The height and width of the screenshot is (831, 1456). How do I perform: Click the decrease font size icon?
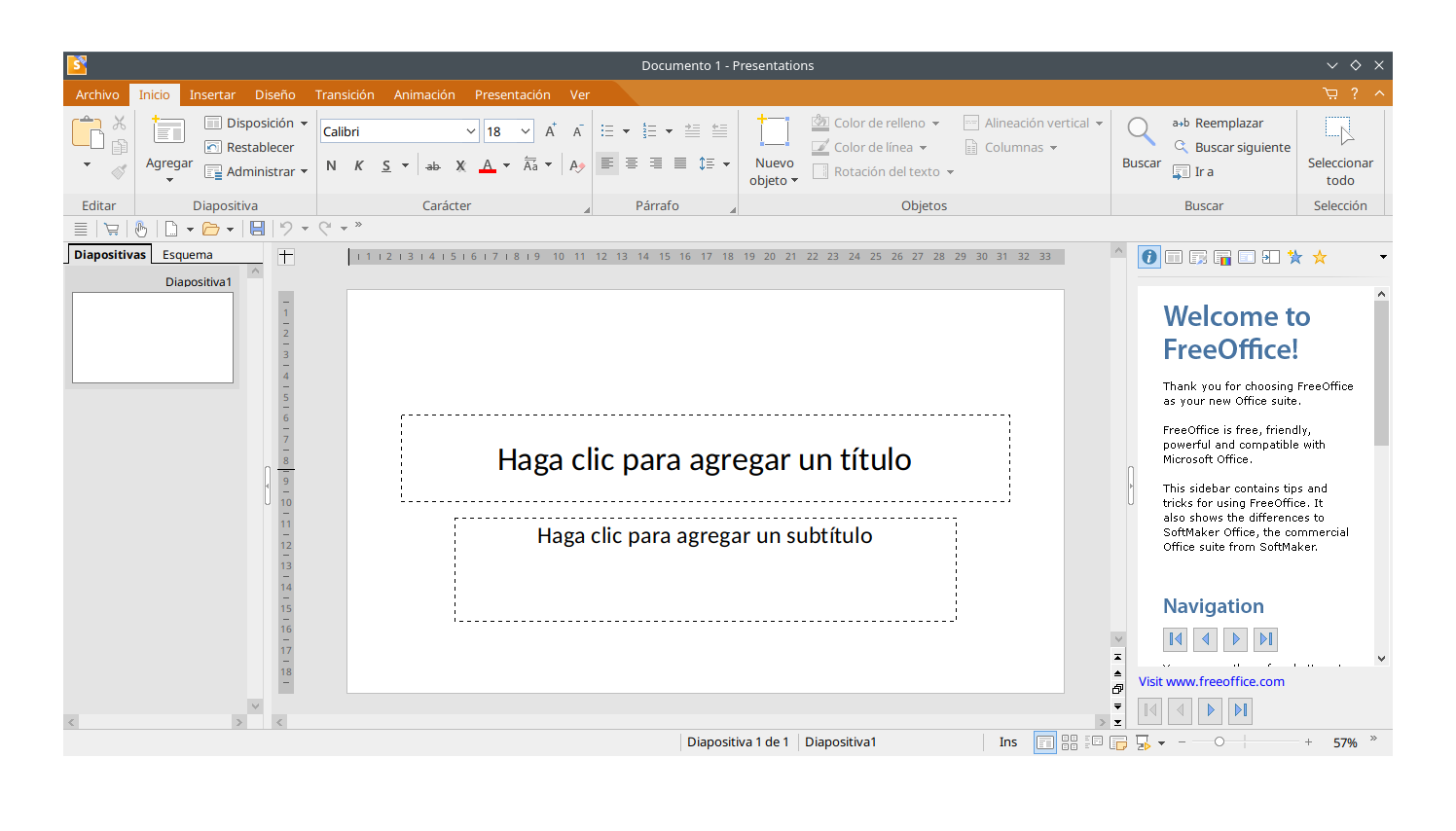[577, 130]
